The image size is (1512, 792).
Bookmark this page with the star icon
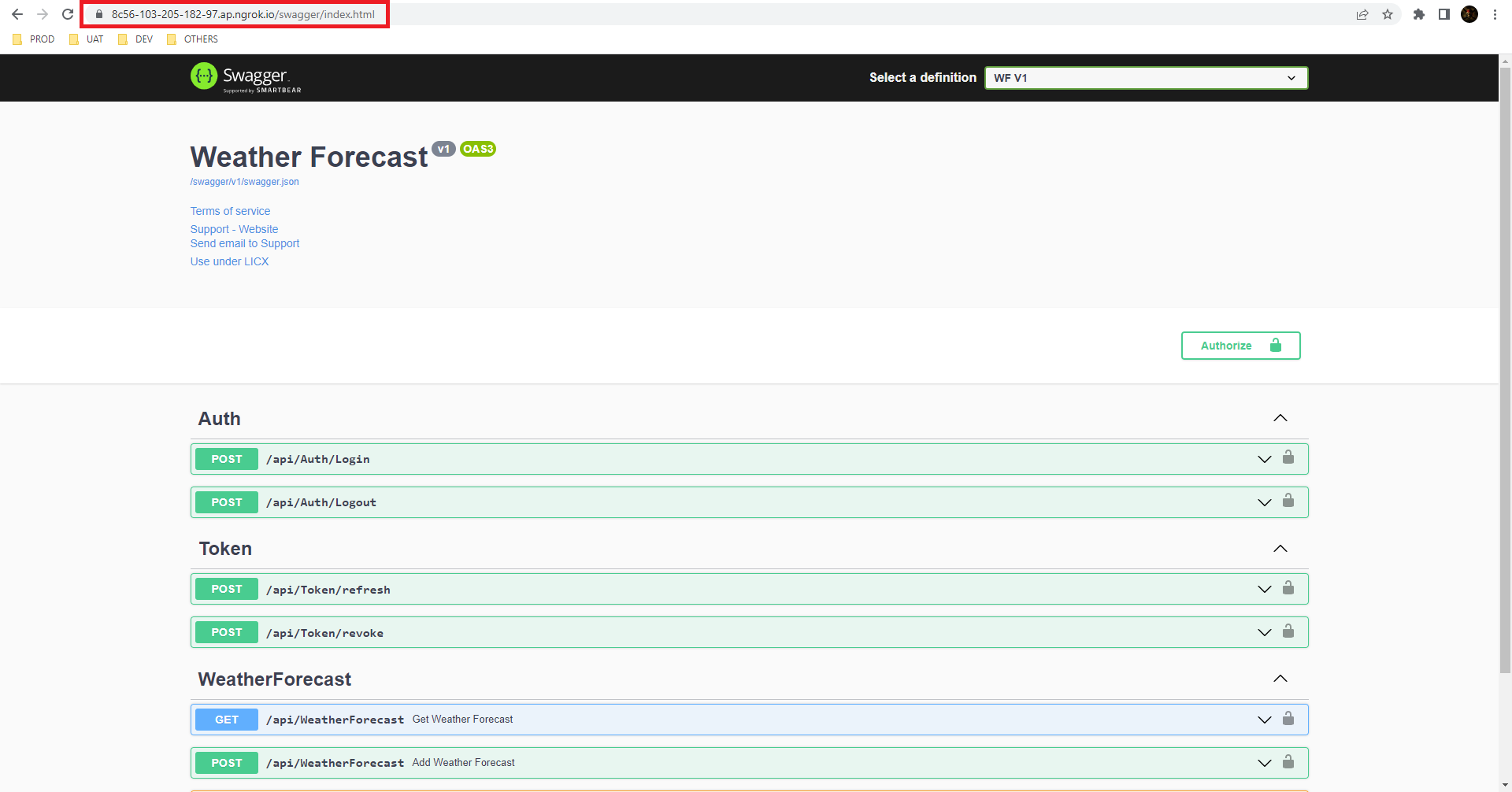point(1388,14)
